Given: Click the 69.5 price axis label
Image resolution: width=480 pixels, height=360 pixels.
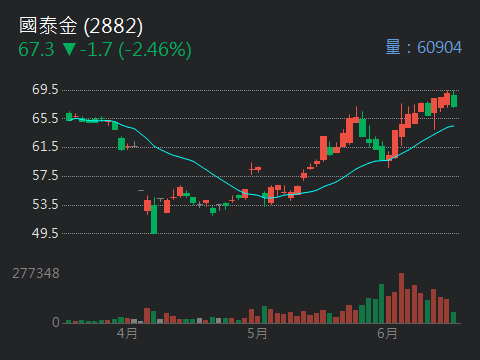Looking at the screenshot, I should pyautogui.click(x=45, y=89).
